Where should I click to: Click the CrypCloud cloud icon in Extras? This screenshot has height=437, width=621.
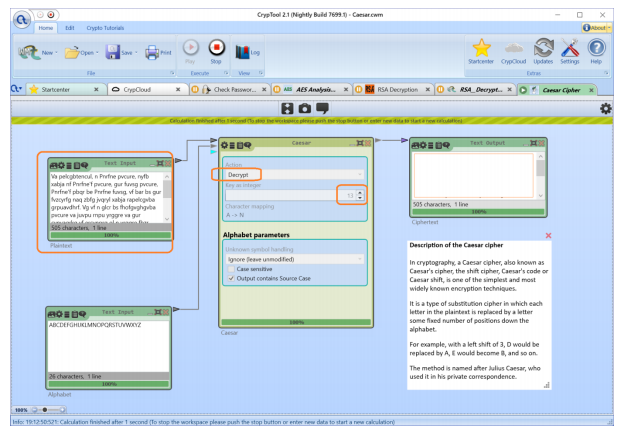514,48
